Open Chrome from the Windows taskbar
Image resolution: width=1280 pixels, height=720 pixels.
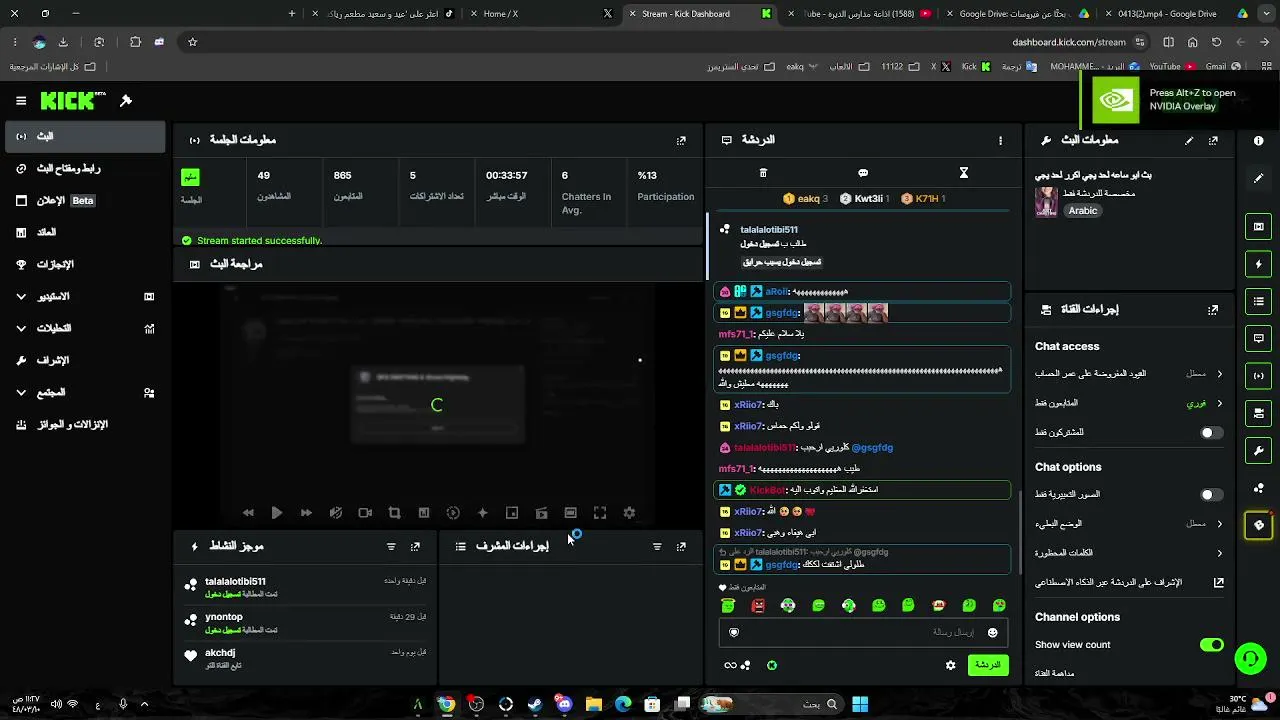[x=446, y=704]
